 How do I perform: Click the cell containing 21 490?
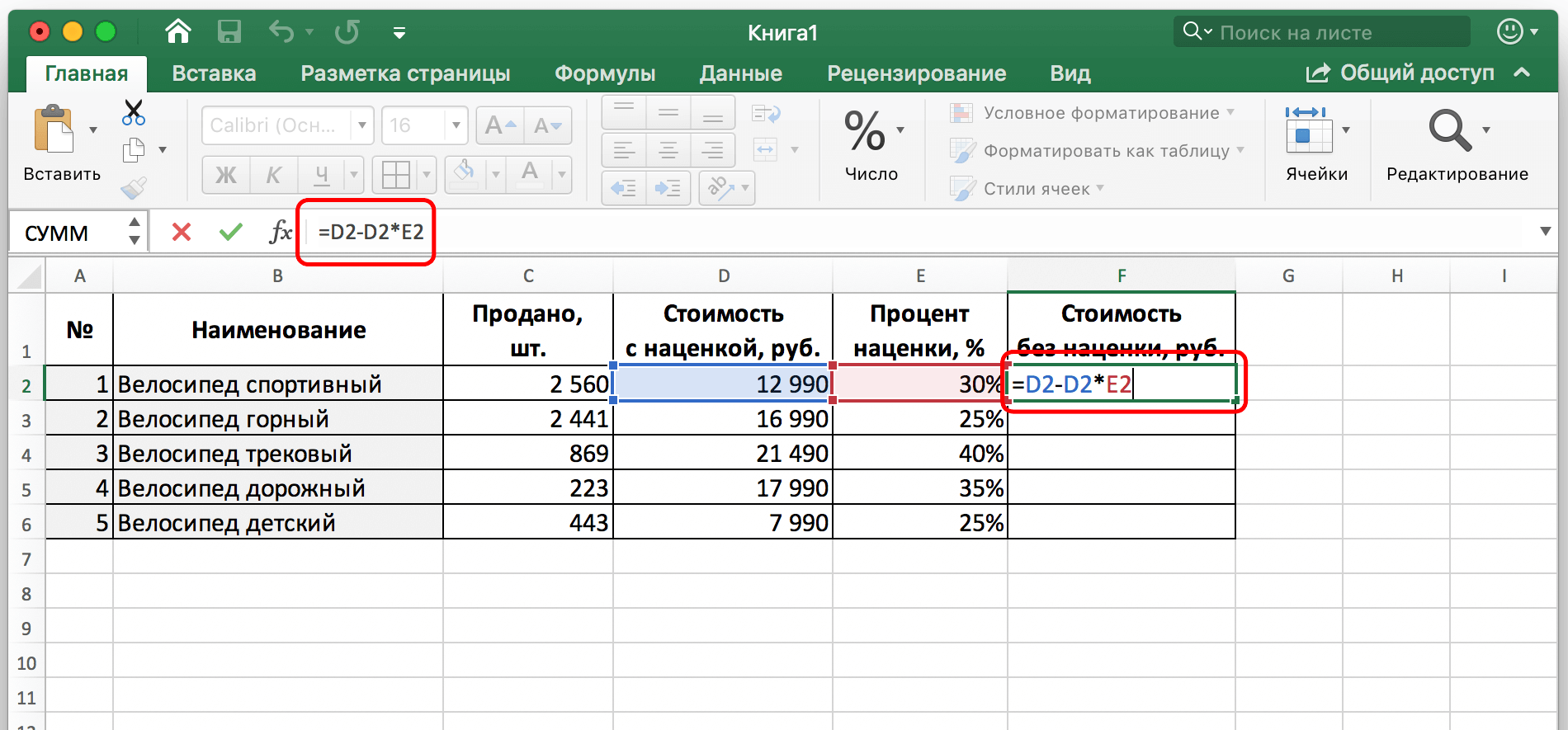723,454
